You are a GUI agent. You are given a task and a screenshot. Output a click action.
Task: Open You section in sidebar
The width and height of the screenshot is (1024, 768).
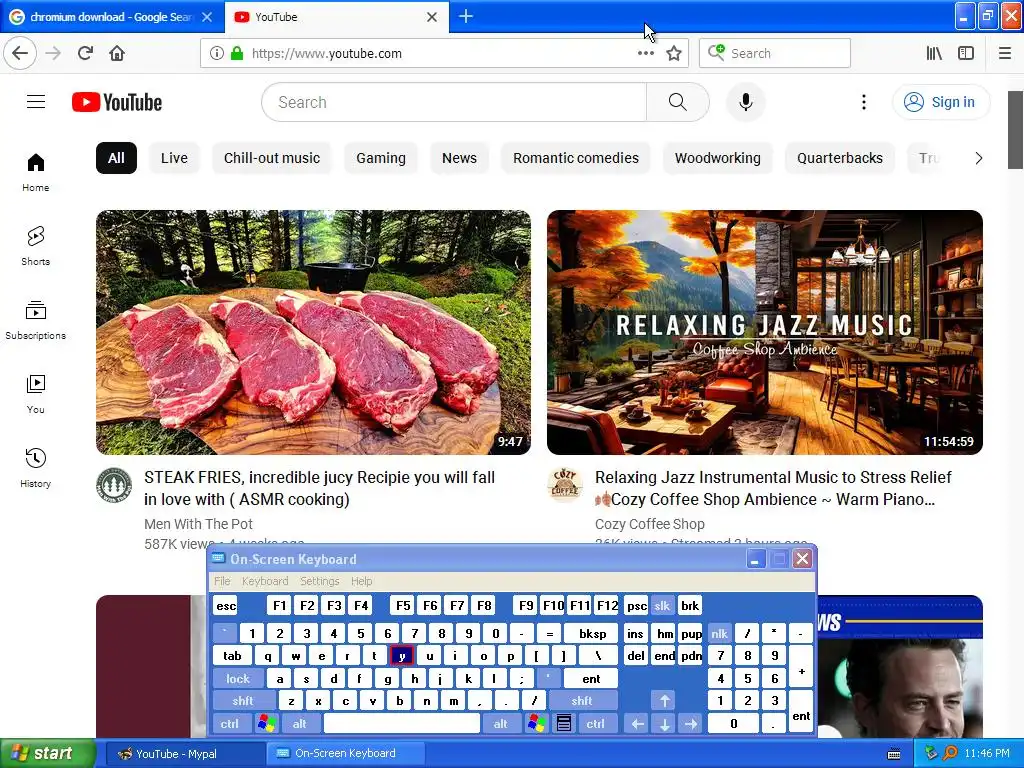(36, 394)
